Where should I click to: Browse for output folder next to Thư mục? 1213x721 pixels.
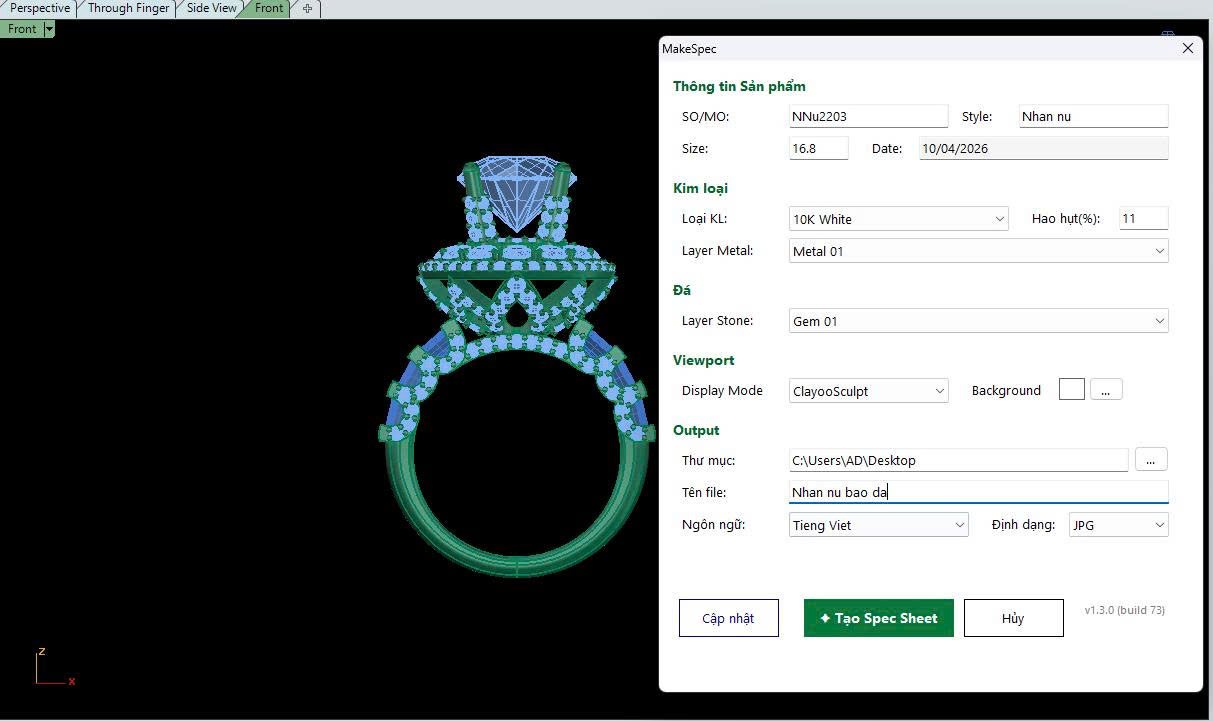[1151, 460]
